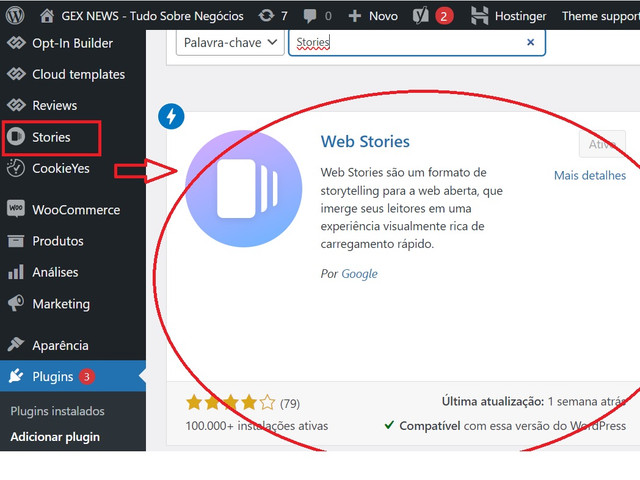
Task: Open Plugins instalados submenu
Action: tap(57, 411)
